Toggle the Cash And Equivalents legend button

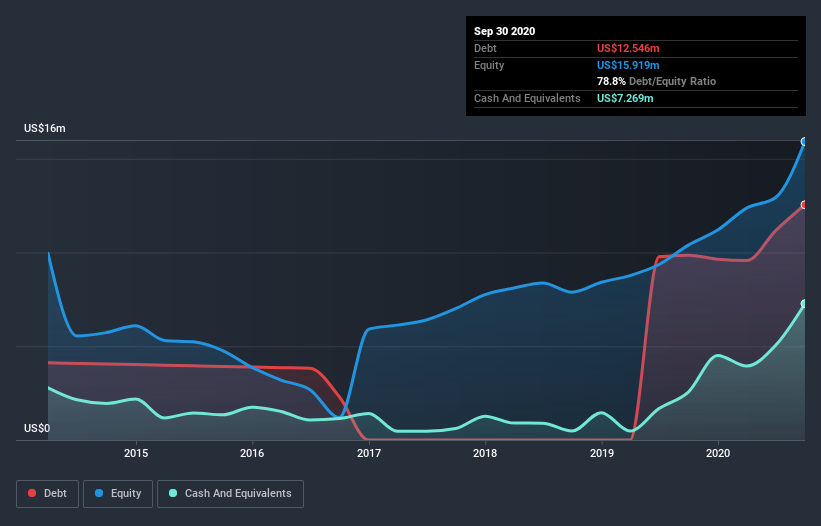pos(230,494)
